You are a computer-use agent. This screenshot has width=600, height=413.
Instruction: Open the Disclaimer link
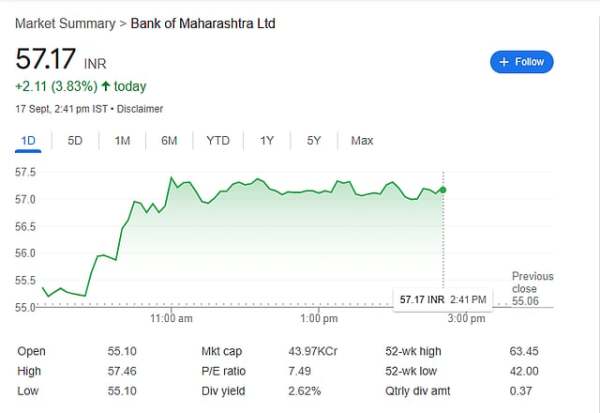[x=141, y=108]
